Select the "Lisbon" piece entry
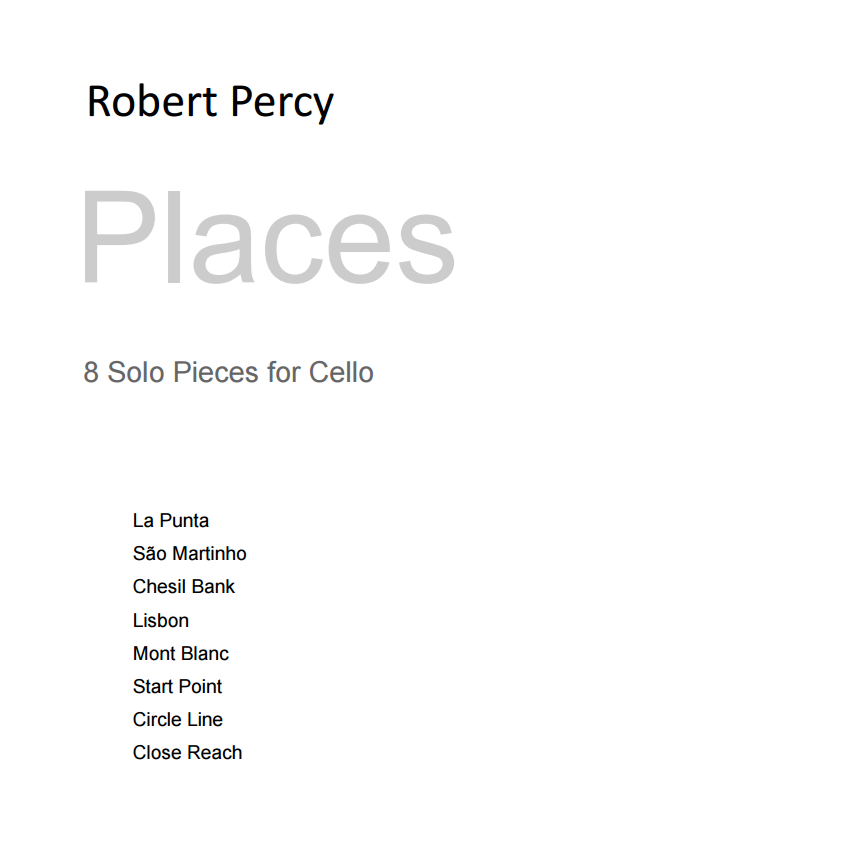 [x=160, y=621]
